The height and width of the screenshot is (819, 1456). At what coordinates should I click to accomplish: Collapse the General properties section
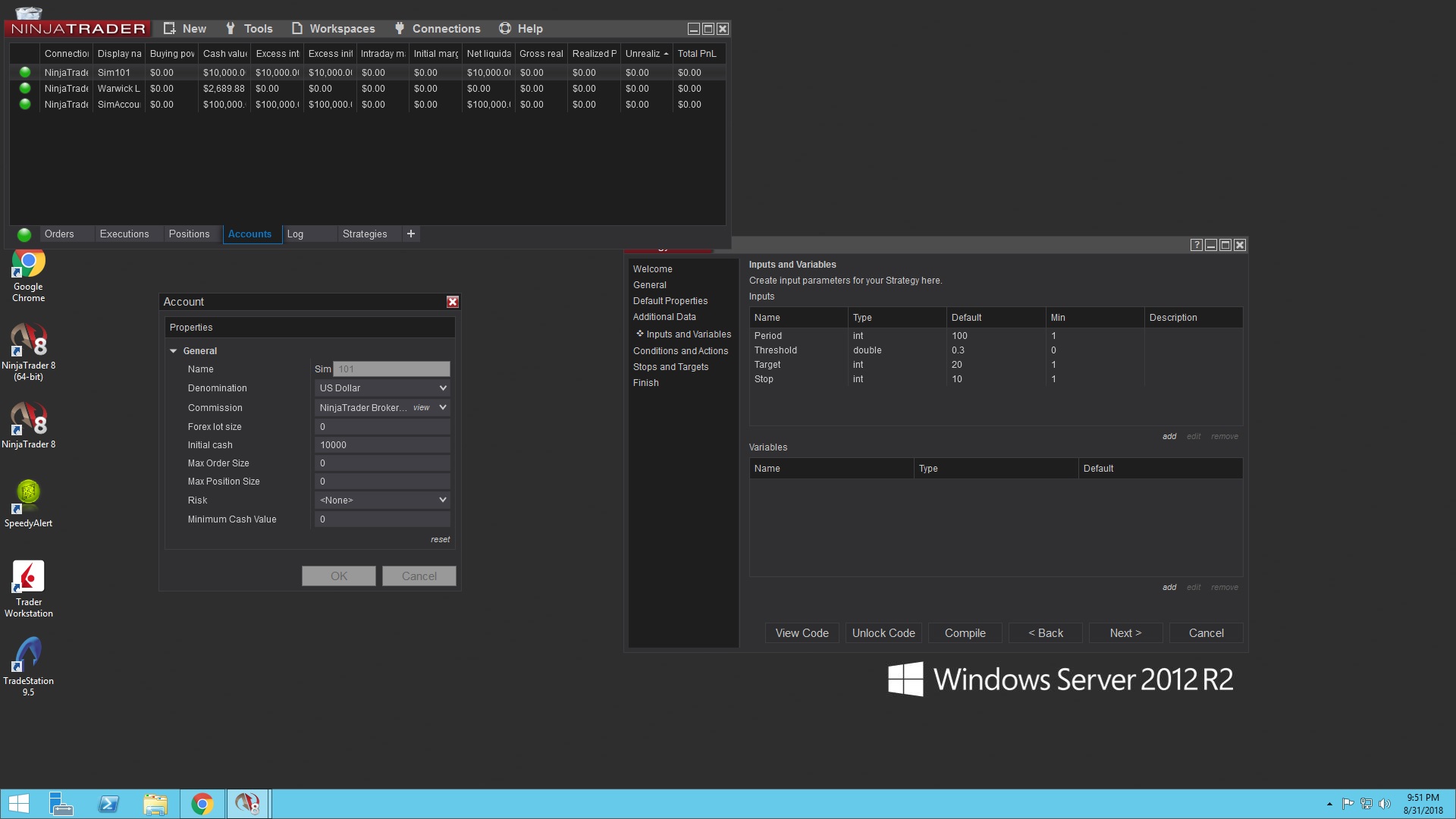click(174, 351)
